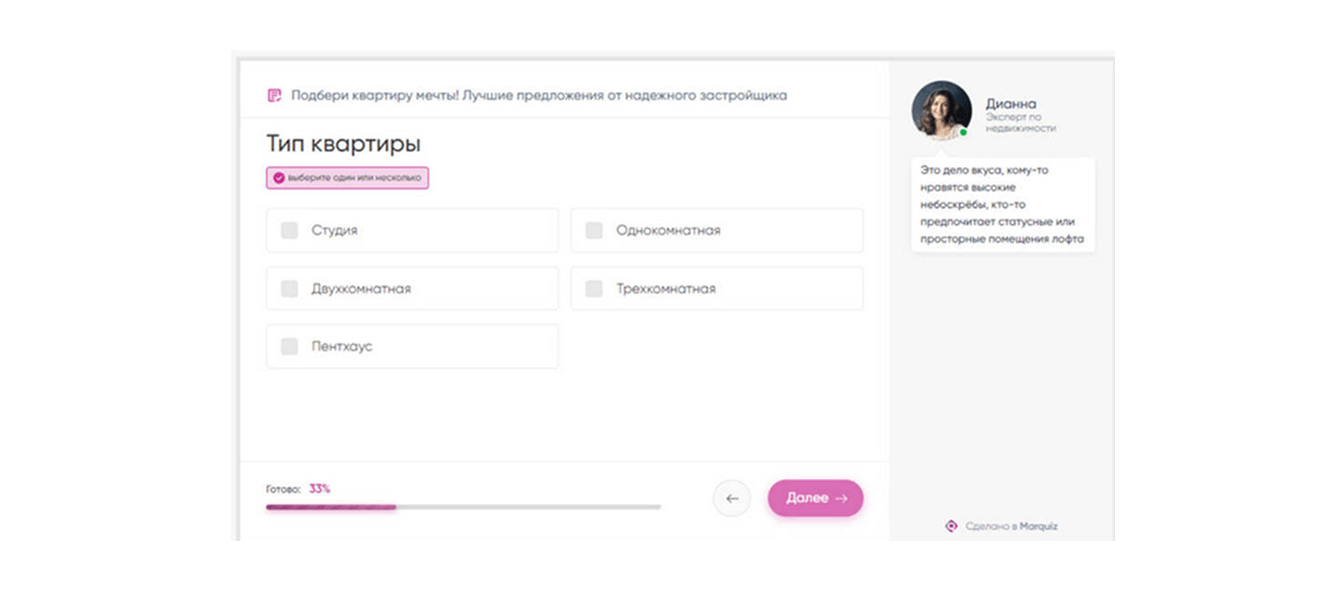Click the quiz note icon in header

pyautogui.click(x=274, y=96)
